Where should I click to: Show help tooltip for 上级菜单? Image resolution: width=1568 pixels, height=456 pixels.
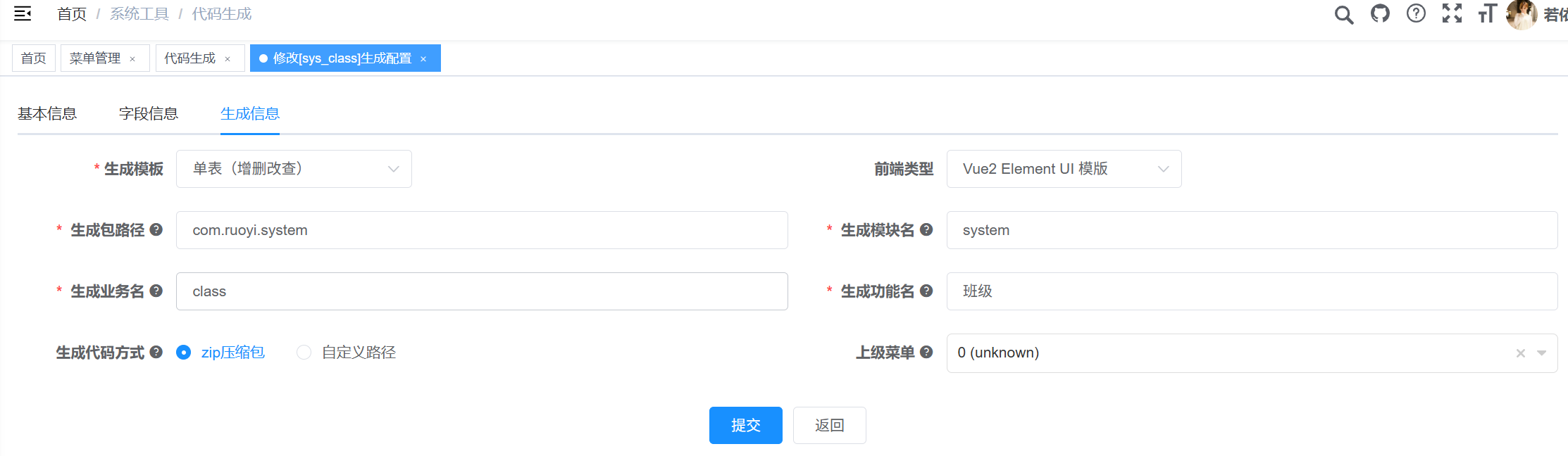[926, 352]
